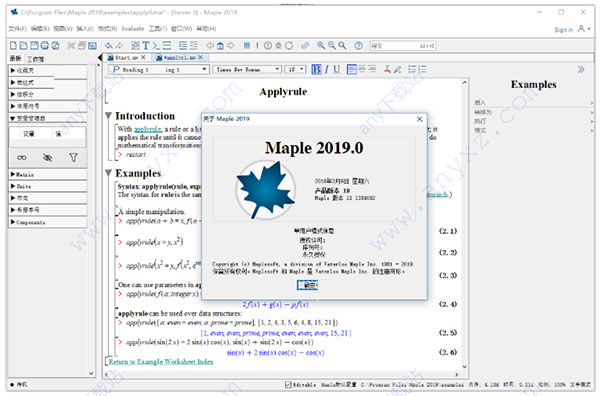Align paragraph right
The width and height of the screenshot is (600, 396).
(x=372, y=69)
